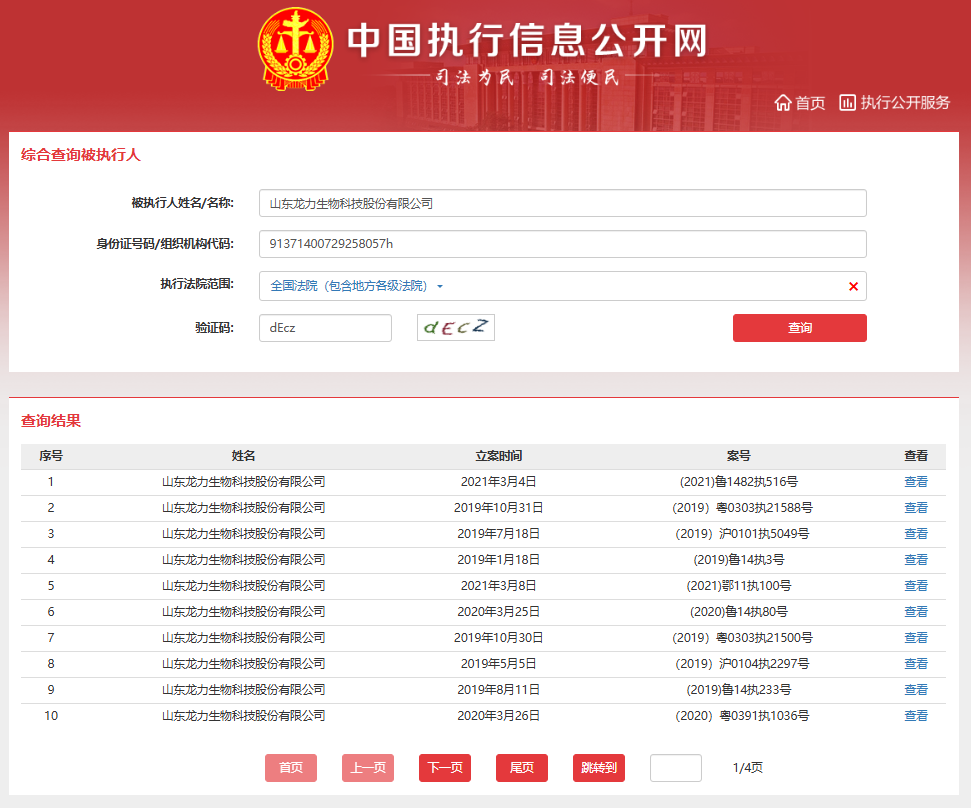Viewport: 971px width, 808px height.
Task: Click case number (2021)鲁1482执516号
Action: (x=739, y=482)
